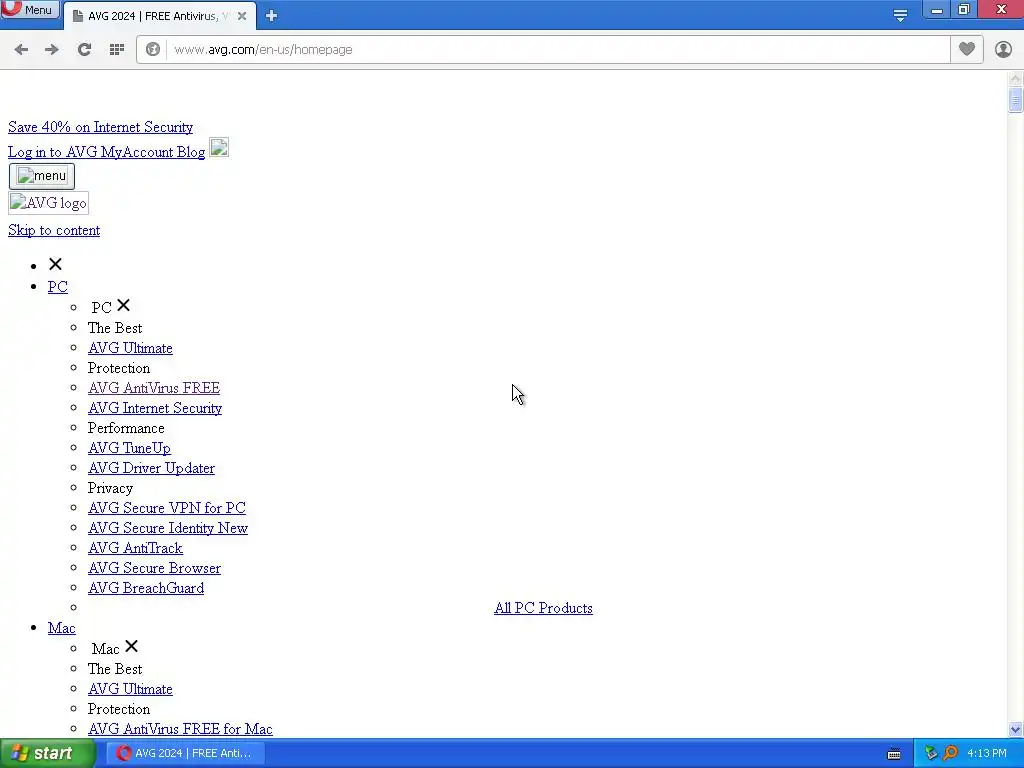Click scrollbar up arrow
Image resolution: width=1024 pixels, height=768 pixels.
pos(1015,79)
